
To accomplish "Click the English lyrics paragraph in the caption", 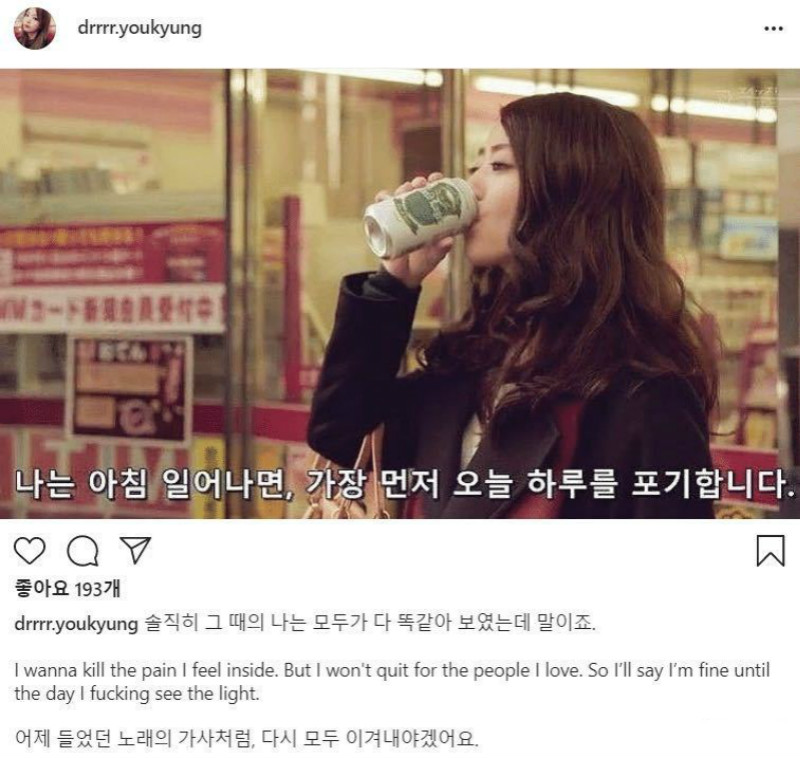I will (x=392, y=681).
